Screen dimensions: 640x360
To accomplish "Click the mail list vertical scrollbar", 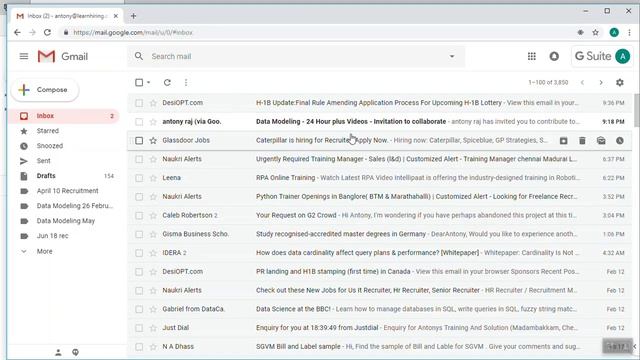I will (x=636, y=110).
